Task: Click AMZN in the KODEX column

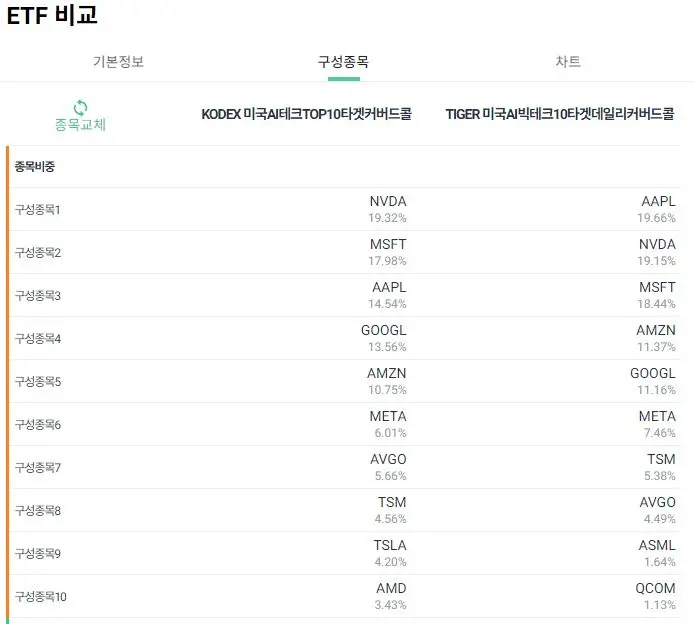Action: pos(386,373)
